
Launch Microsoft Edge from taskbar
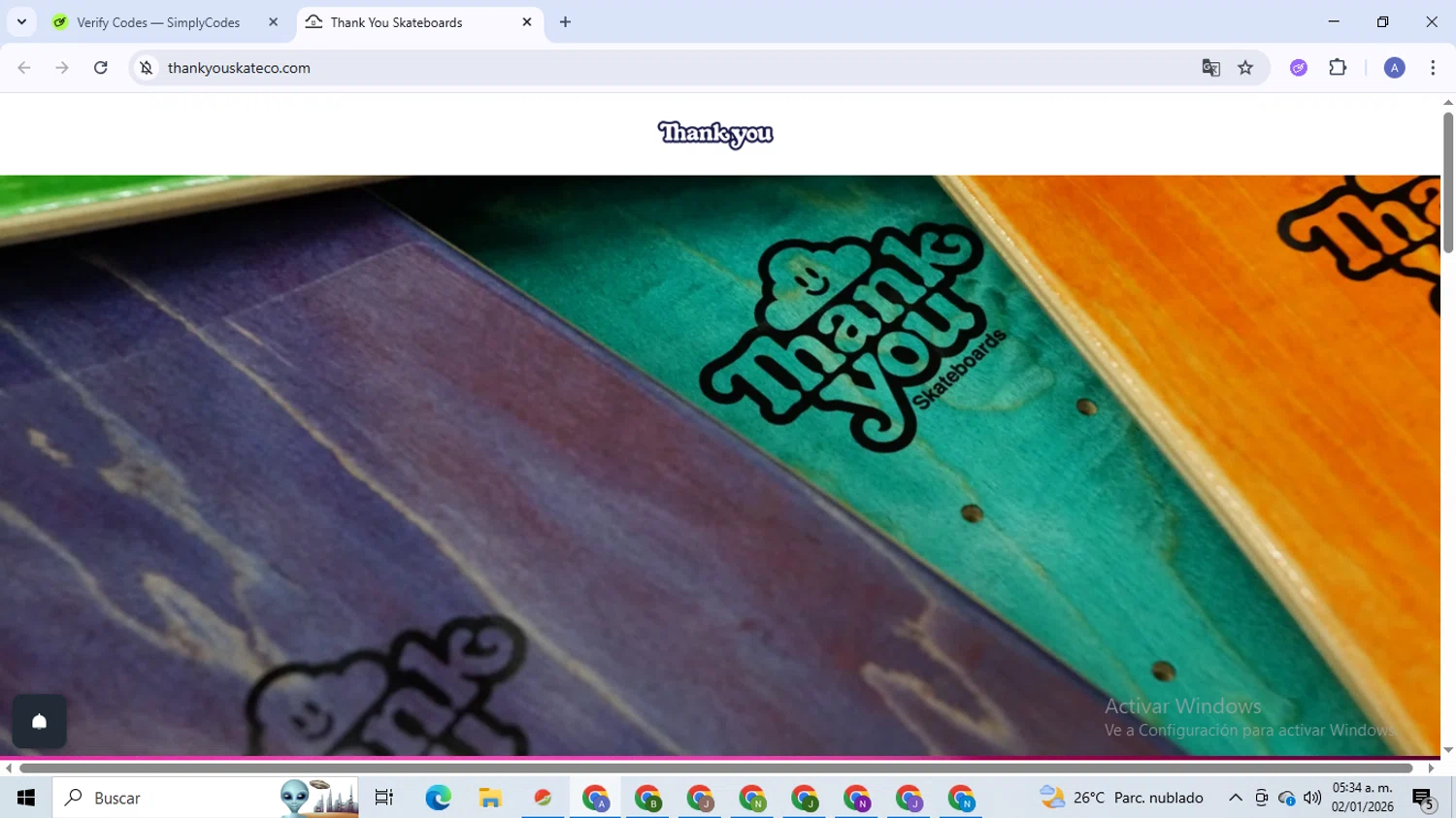(x=438, y=798)
